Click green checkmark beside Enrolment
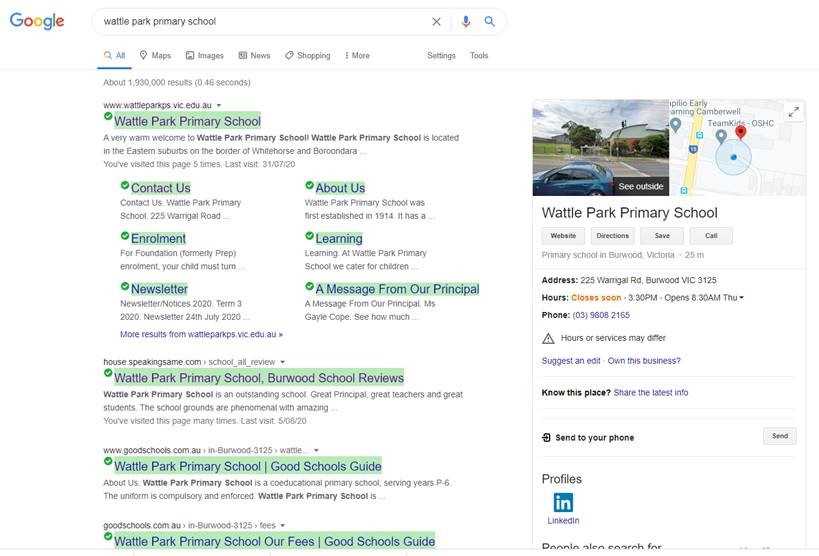This screenshot has height=556, width=819. 125,236
